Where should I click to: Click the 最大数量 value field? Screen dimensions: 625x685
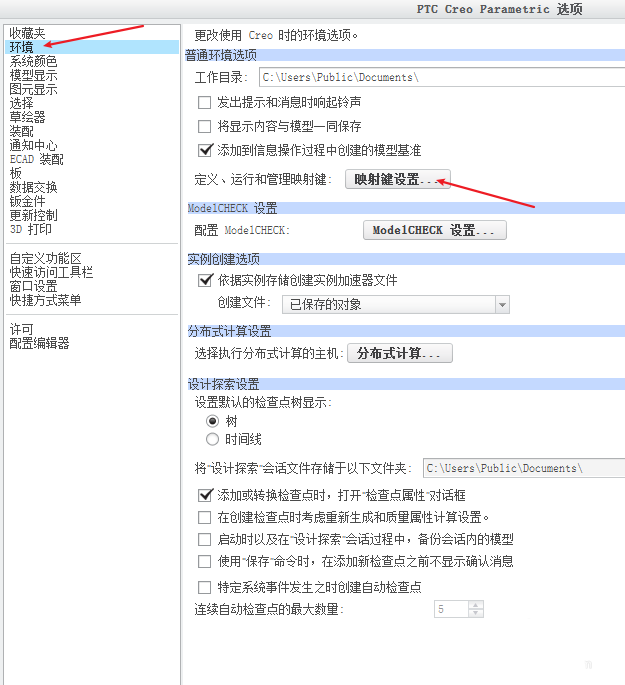(x=451, y=609)
